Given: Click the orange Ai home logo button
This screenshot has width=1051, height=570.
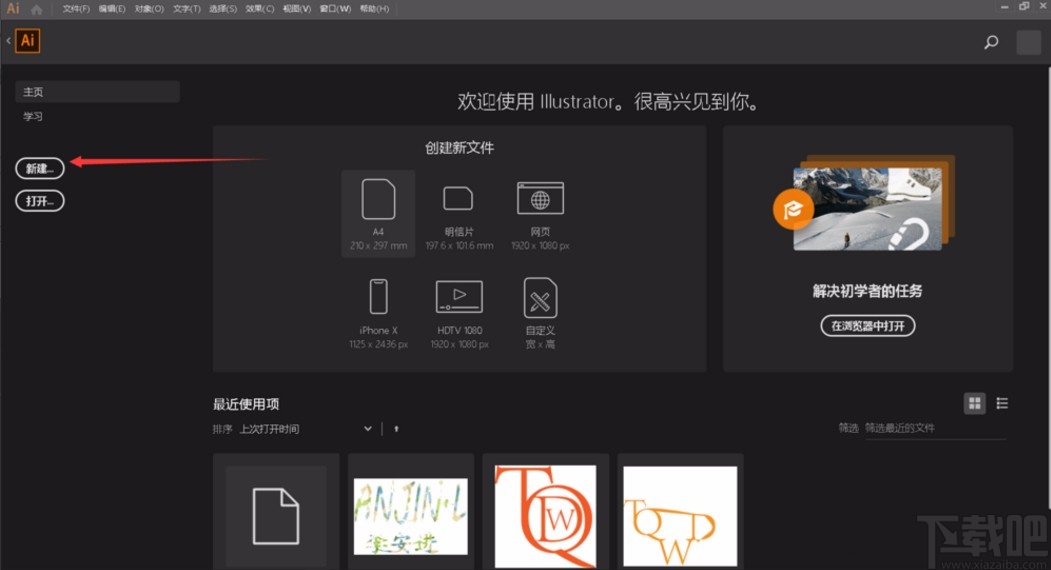Looking at the screenshot, I should click(27, 40).
